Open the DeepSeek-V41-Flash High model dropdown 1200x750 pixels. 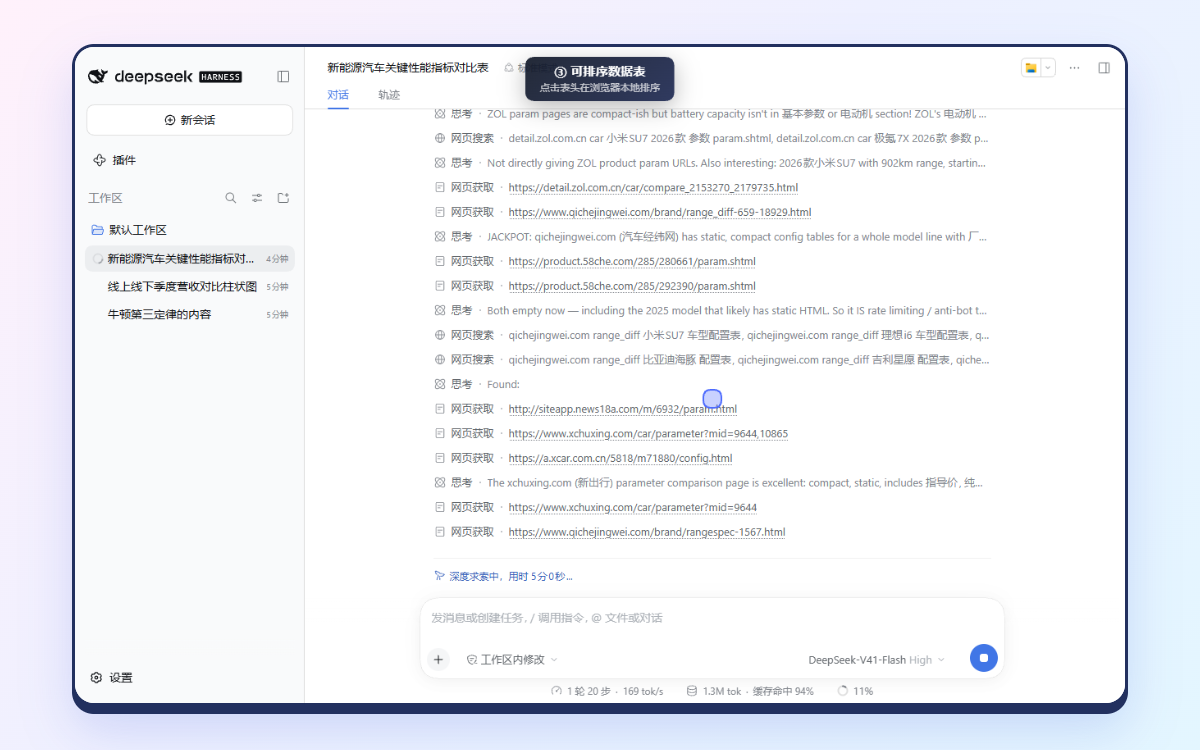click(x=876, y=660)
